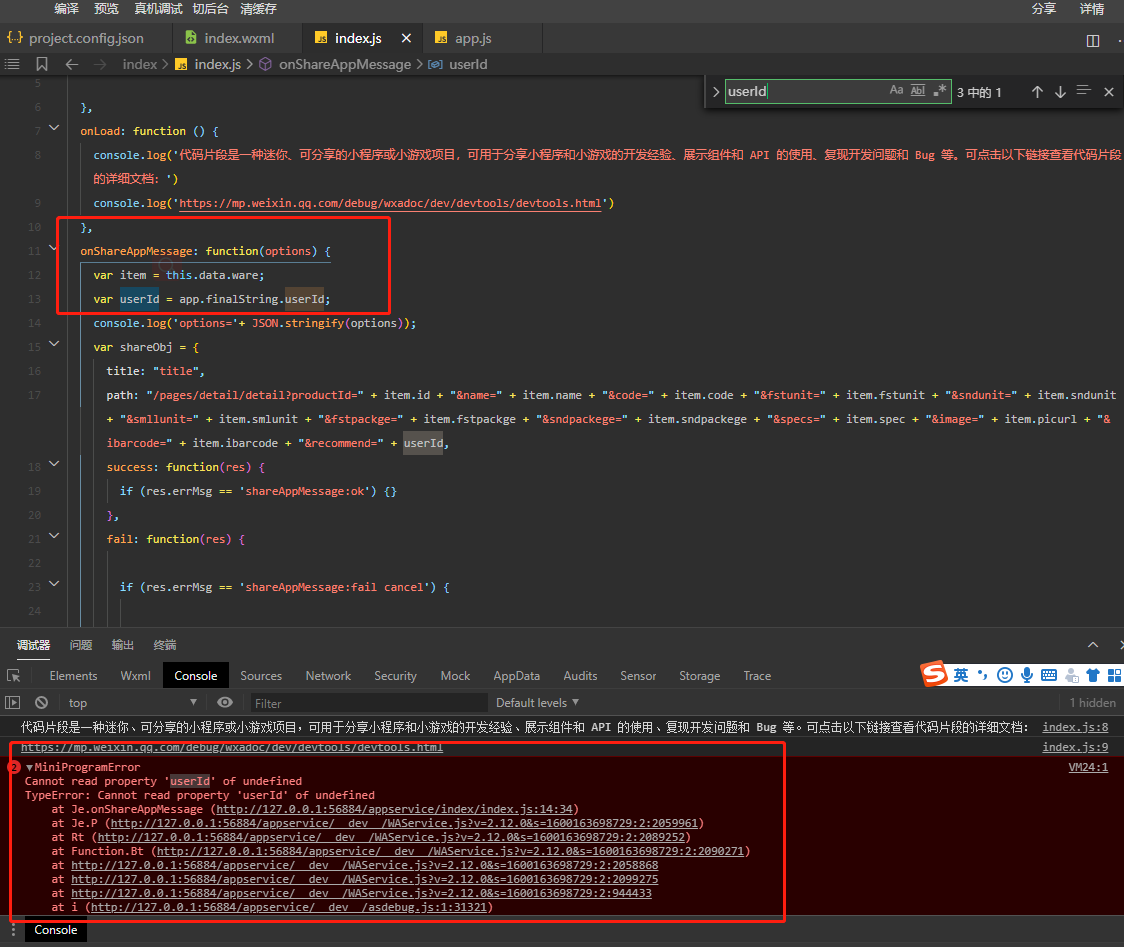This screenshot has height=947, width=1124.
Task: Click the userId breadcrumb item
Action: click(468, 64)
